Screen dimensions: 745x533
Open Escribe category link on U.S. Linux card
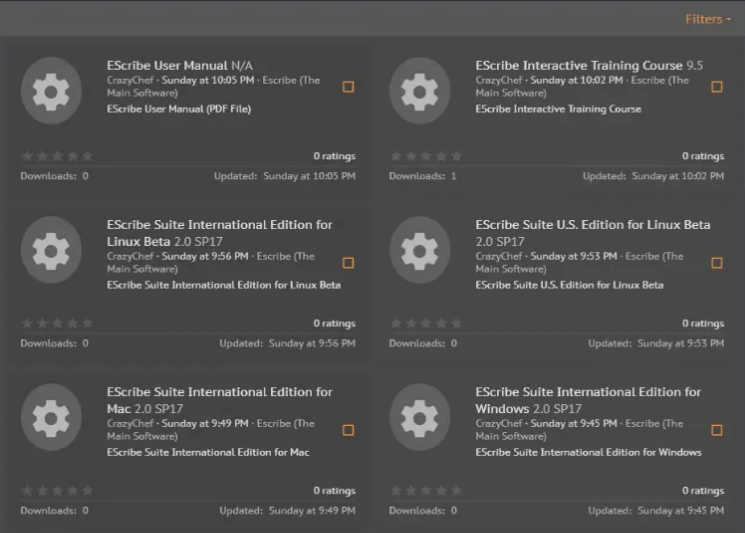(579, 263)
